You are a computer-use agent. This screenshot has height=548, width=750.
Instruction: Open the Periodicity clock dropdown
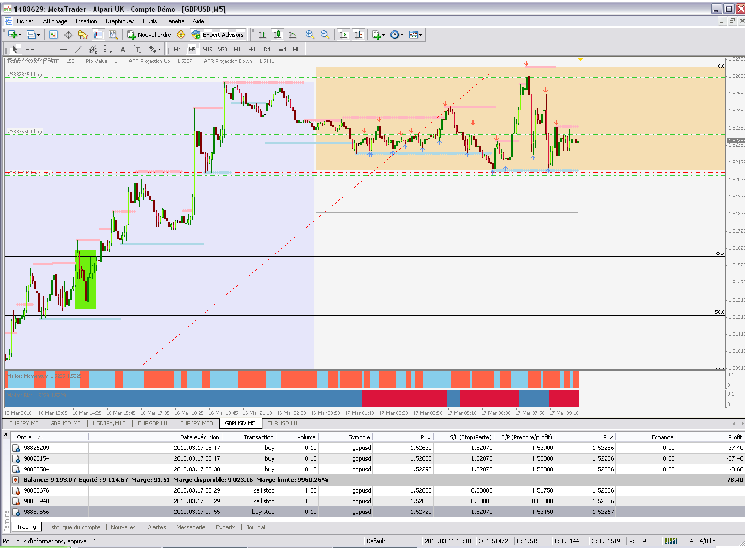click(398, 34)
